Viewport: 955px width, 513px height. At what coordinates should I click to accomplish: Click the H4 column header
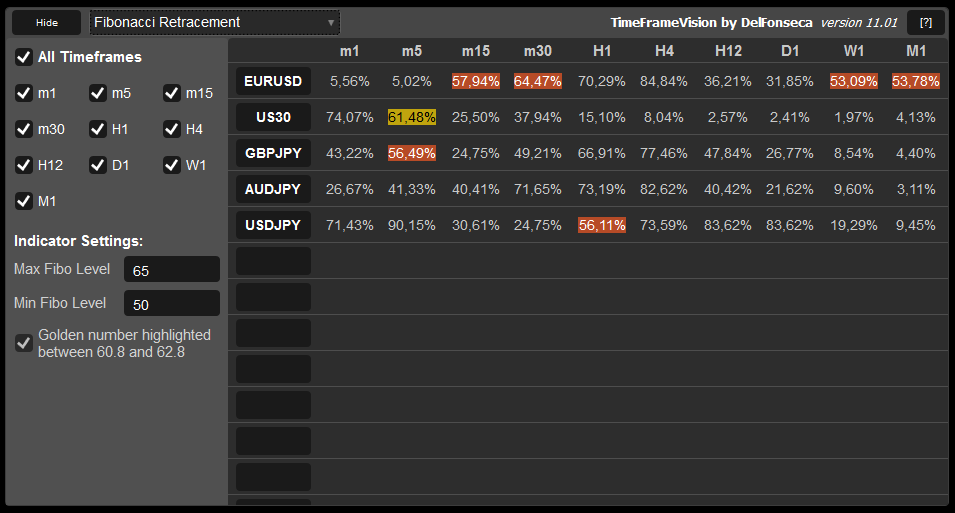(x=664, y=51)
